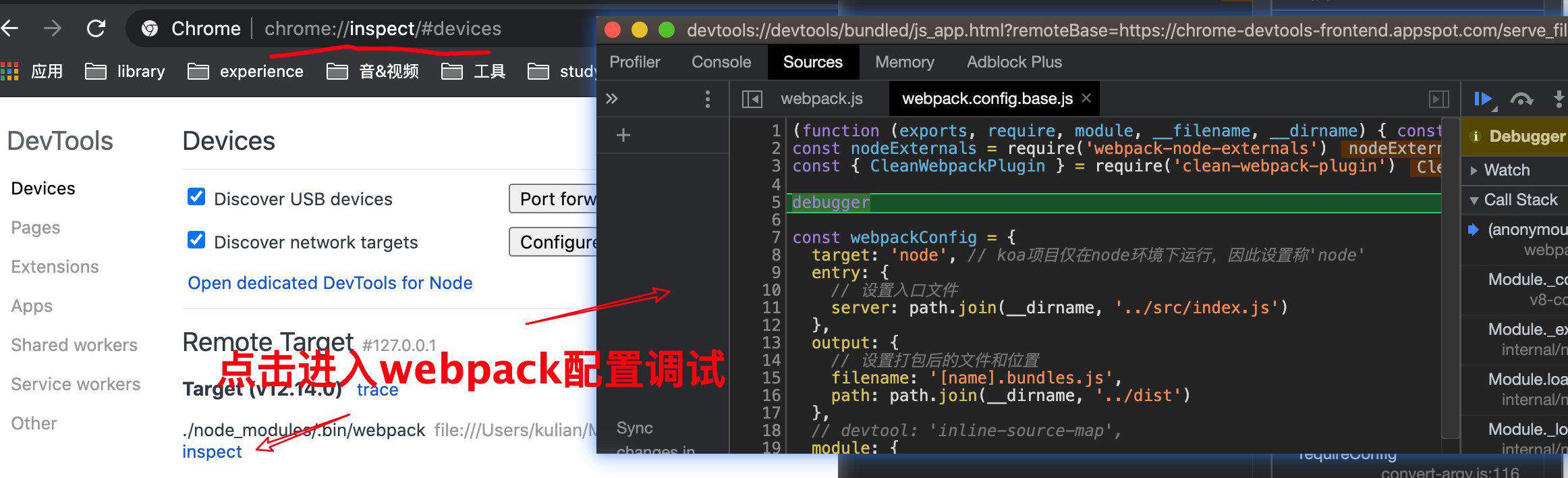Open navigator three-dot options menu
This screenshot has height=478, width=1568.
coord(707,99)
